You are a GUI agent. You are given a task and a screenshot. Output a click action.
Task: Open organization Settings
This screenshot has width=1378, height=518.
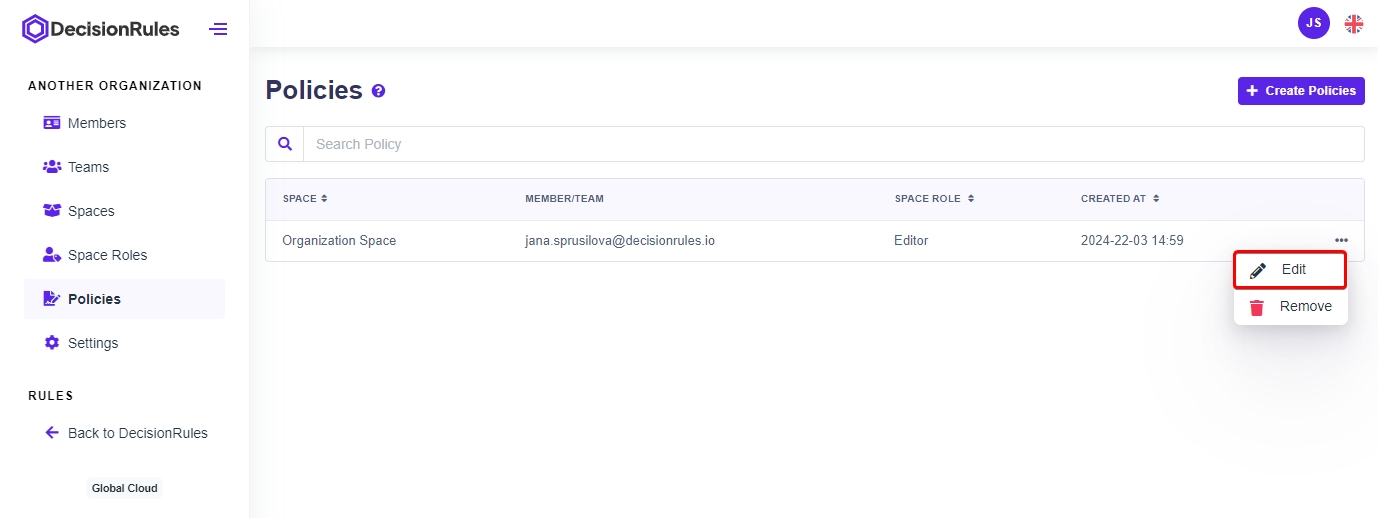[92, 343]
